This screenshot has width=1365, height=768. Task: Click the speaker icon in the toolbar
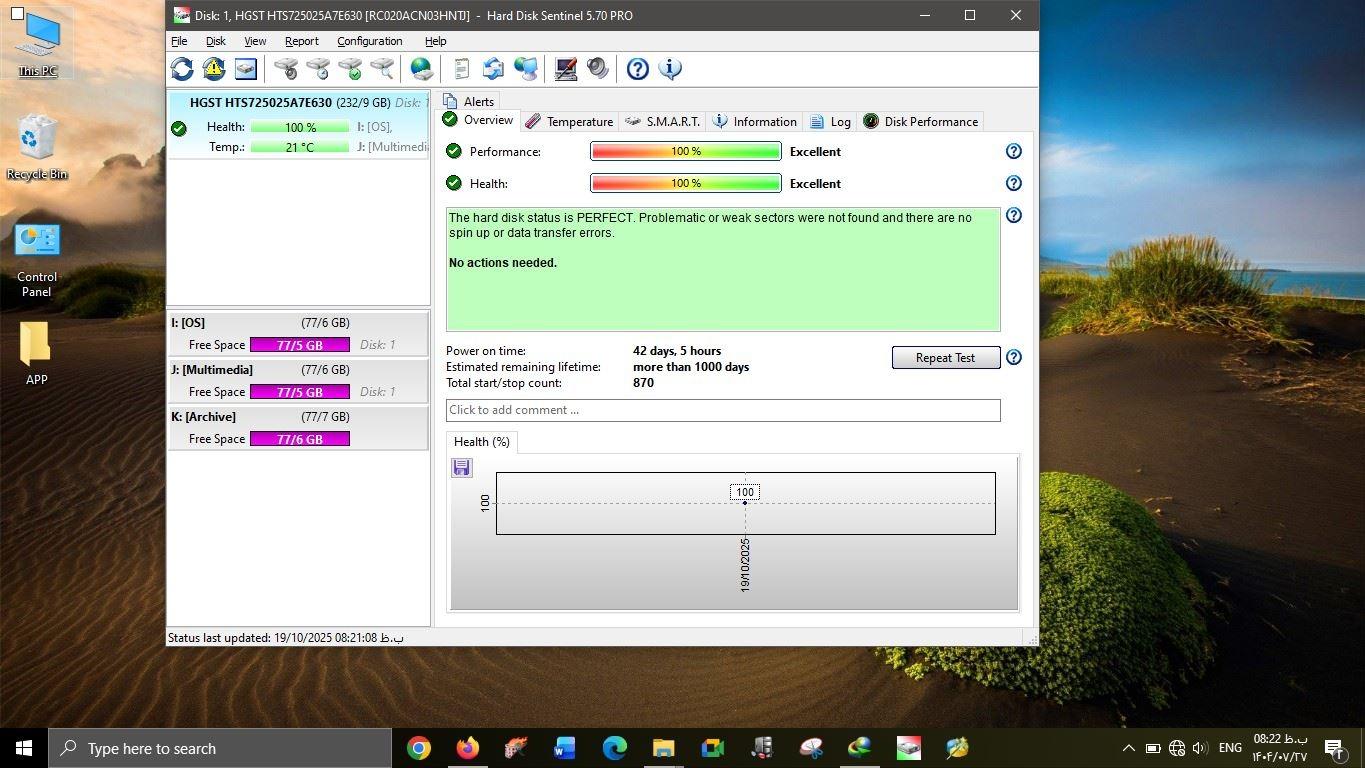[598, 69]
